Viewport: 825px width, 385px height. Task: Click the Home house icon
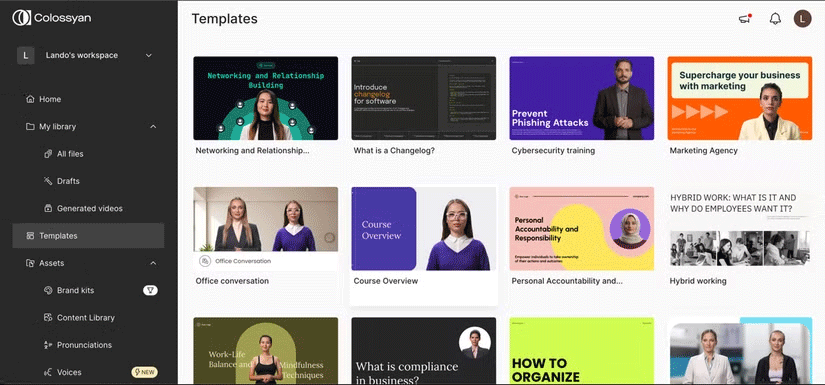tap(30, 99)
